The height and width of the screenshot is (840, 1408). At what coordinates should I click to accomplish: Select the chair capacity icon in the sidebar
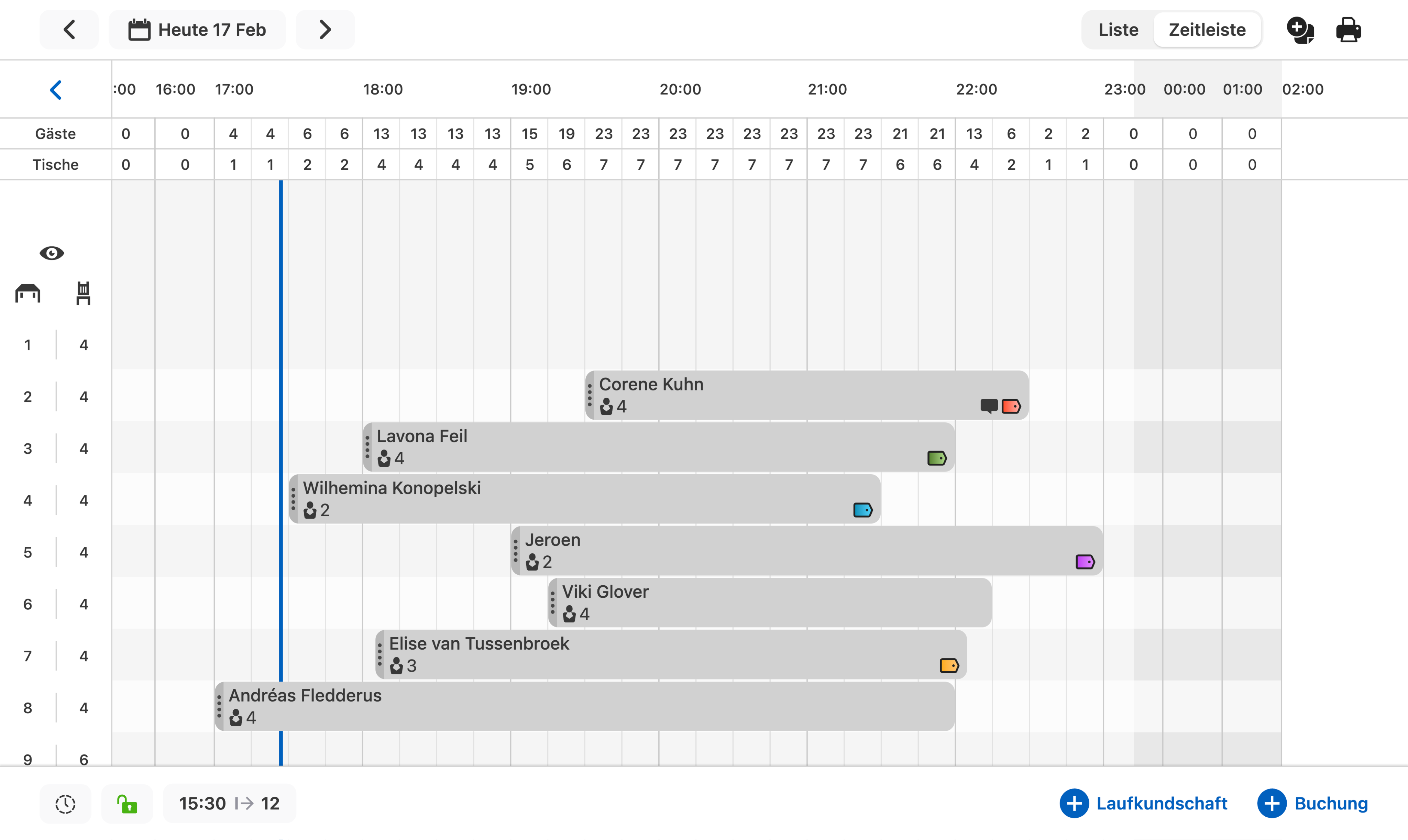(x=83, y=292)
